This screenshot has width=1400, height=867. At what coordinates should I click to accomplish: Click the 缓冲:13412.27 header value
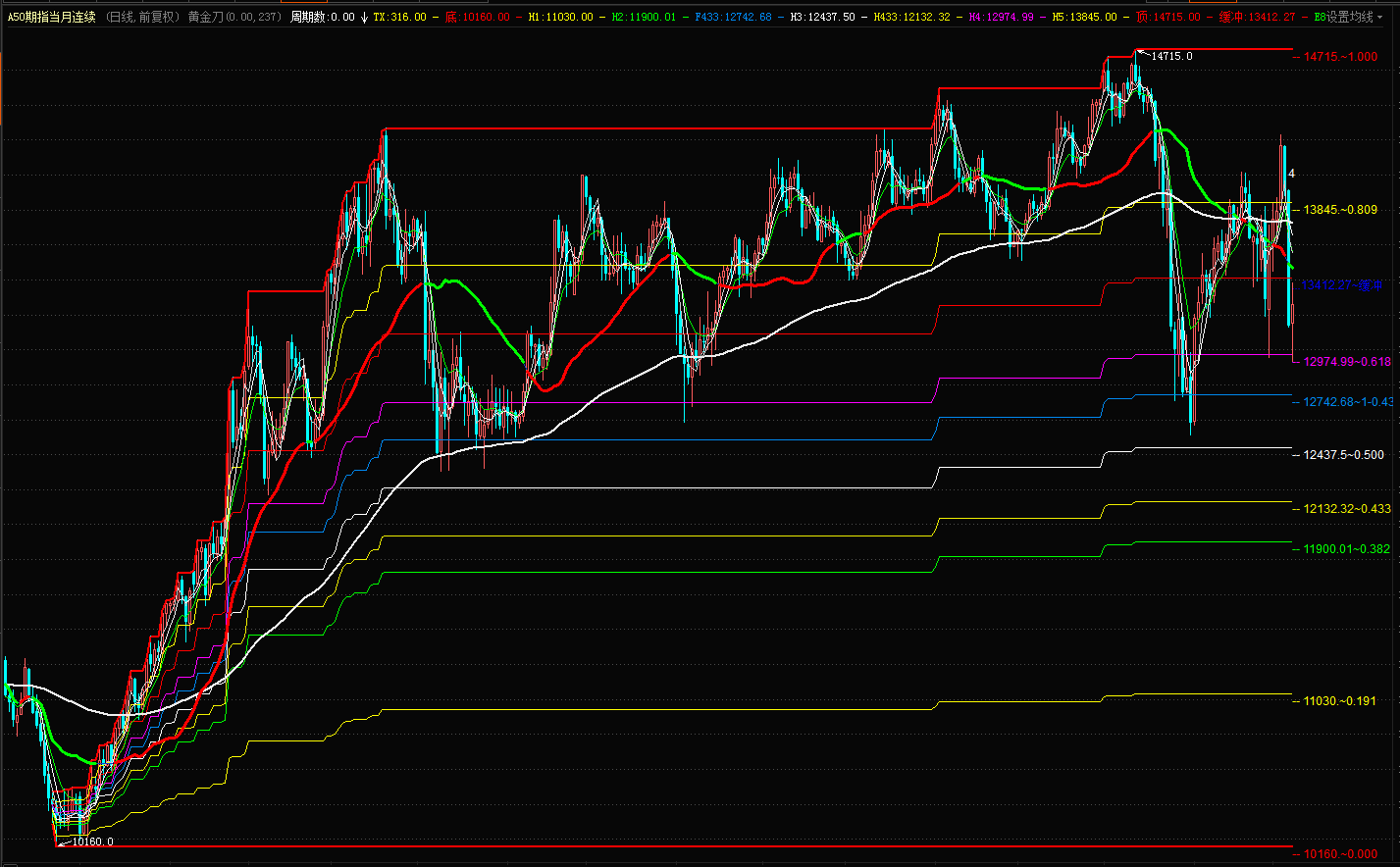(x=1258, y=17)
